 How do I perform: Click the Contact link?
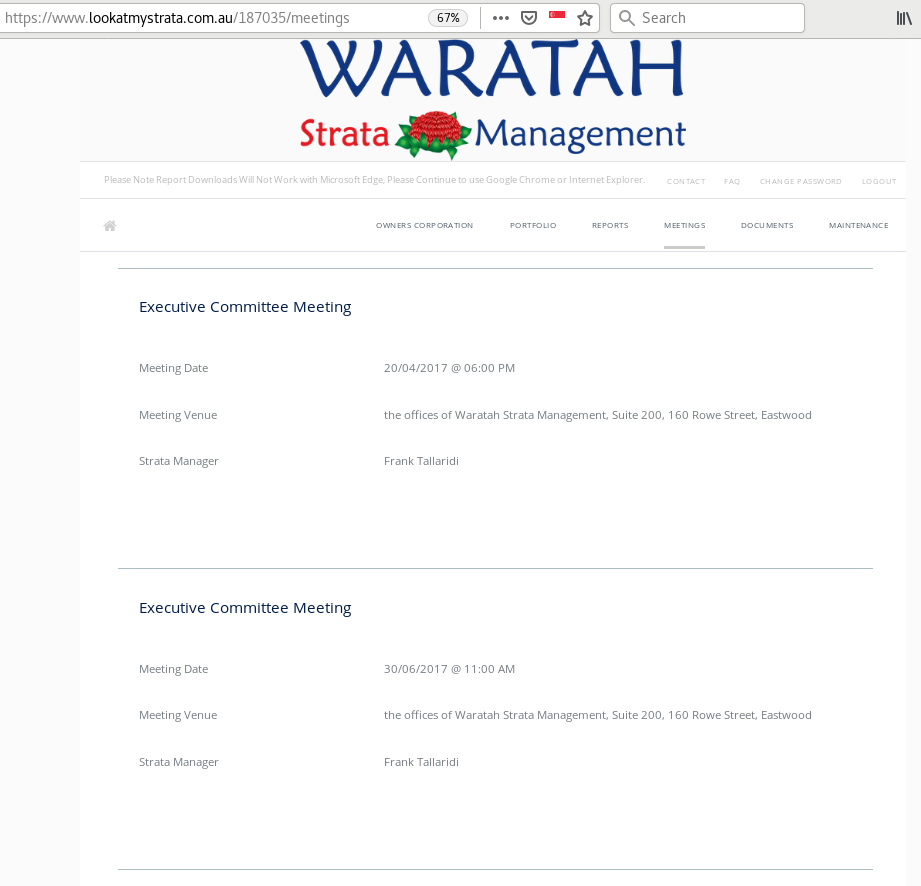coord(686,182)
